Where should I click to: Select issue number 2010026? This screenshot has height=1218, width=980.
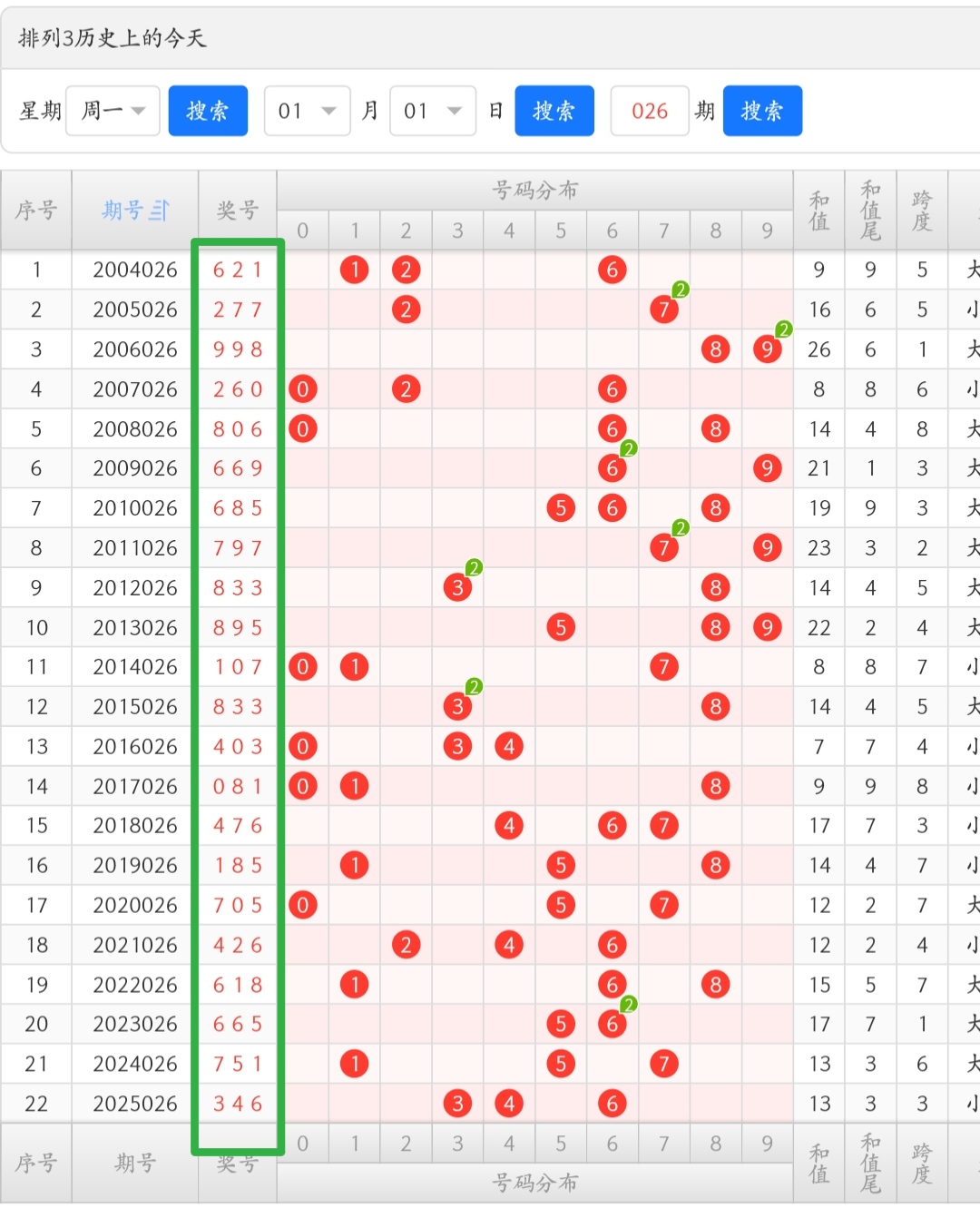[135, 508]
